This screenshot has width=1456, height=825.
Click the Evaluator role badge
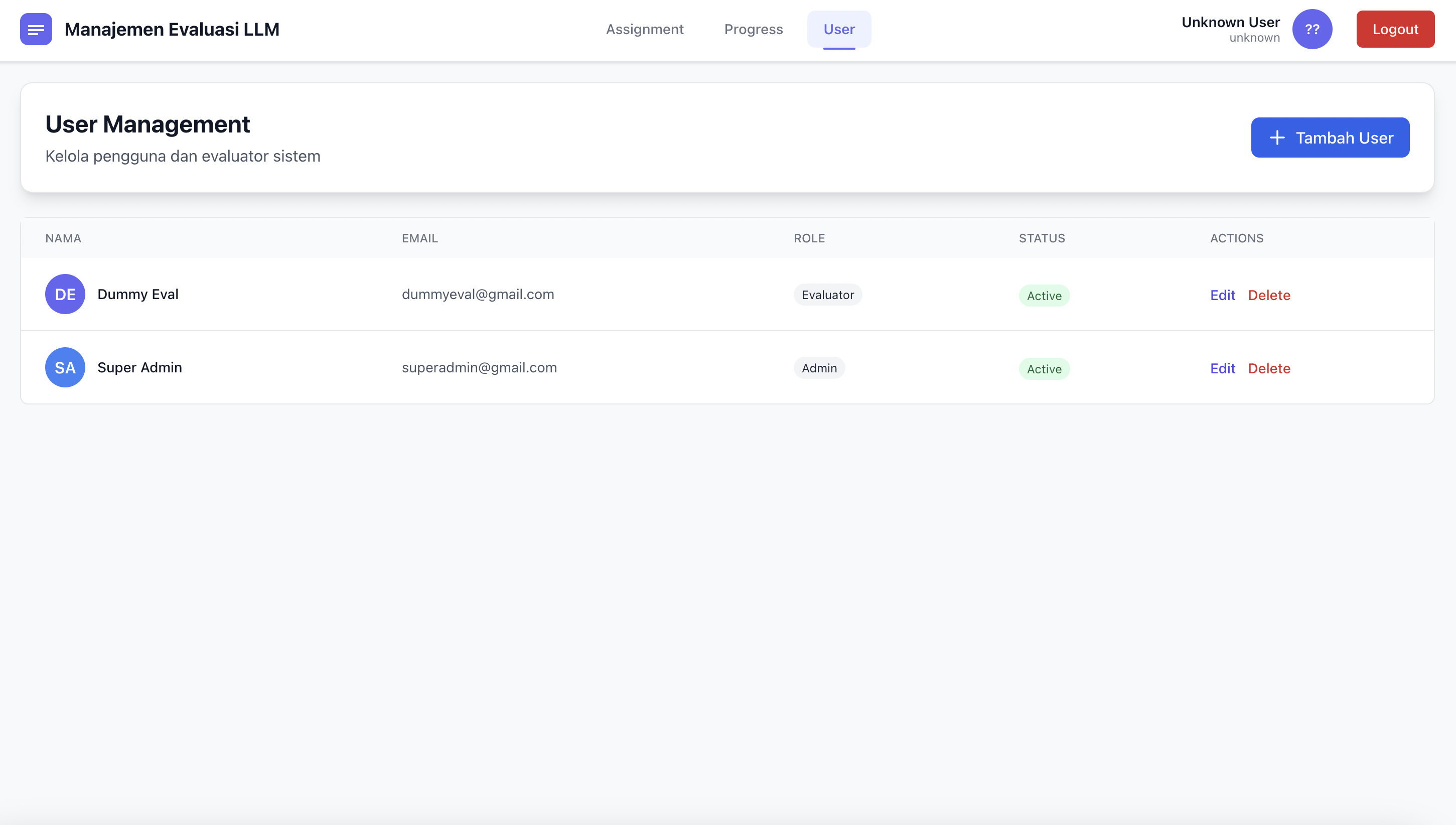point(827,295)
